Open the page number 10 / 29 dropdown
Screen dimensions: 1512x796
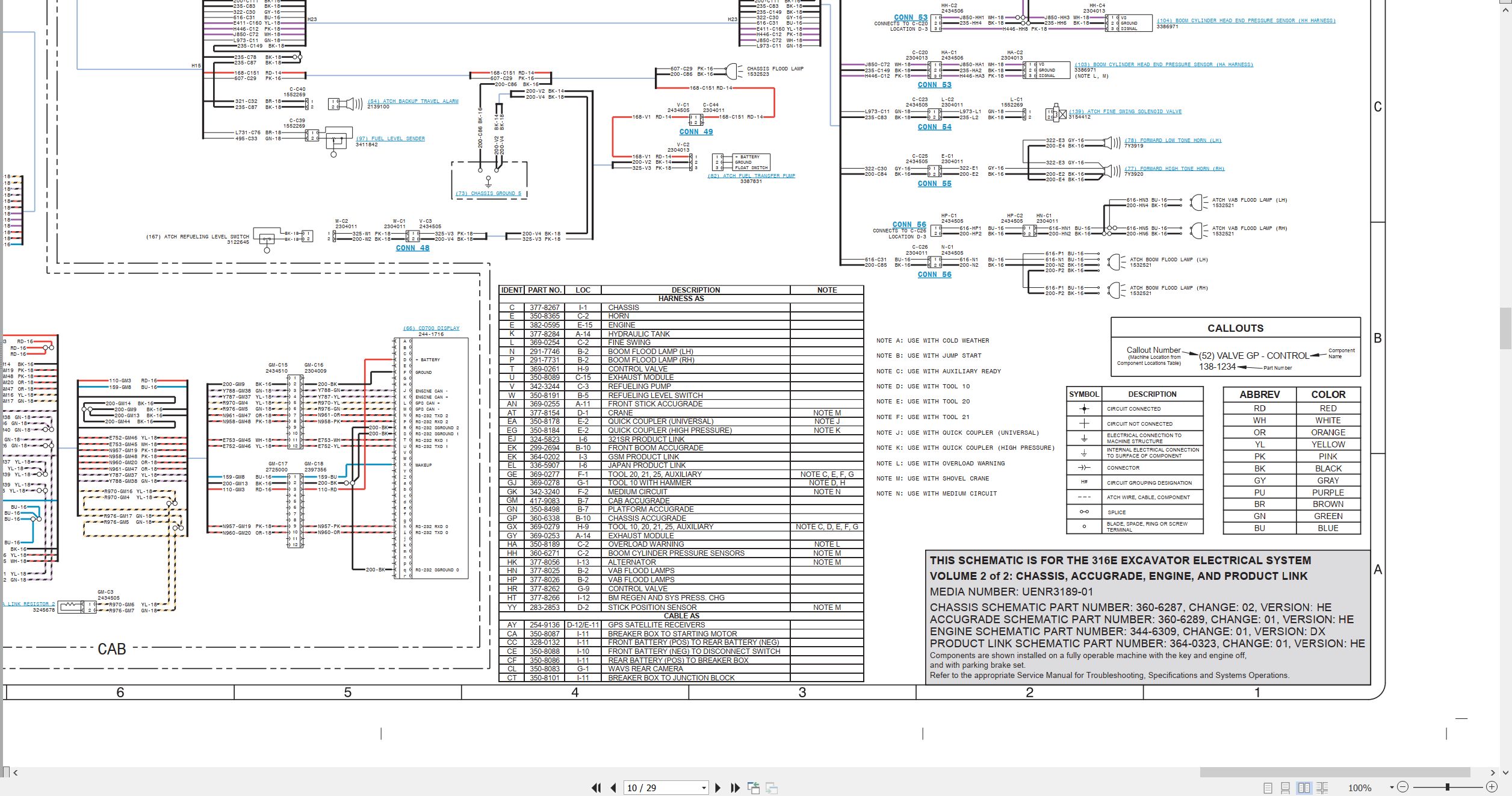pyautogui.click(x=704, y=788)
